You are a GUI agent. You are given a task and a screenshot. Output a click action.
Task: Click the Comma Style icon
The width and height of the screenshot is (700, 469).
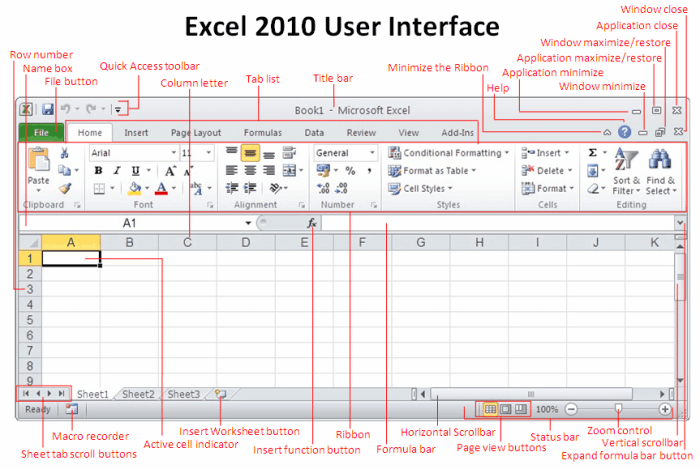coord(369,170)
